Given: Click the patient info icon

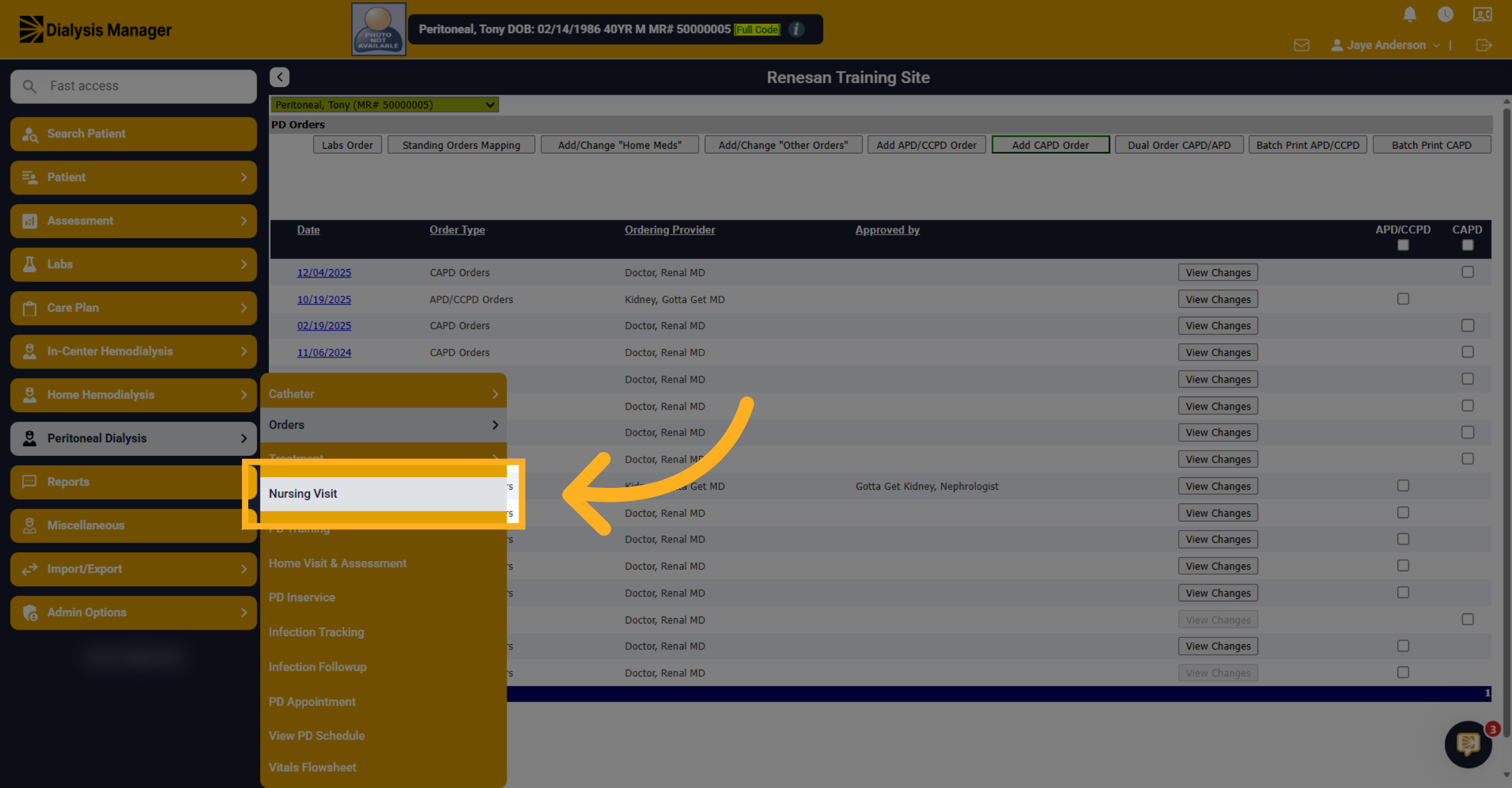Looking at the screenshot, I should pos(796,30).
